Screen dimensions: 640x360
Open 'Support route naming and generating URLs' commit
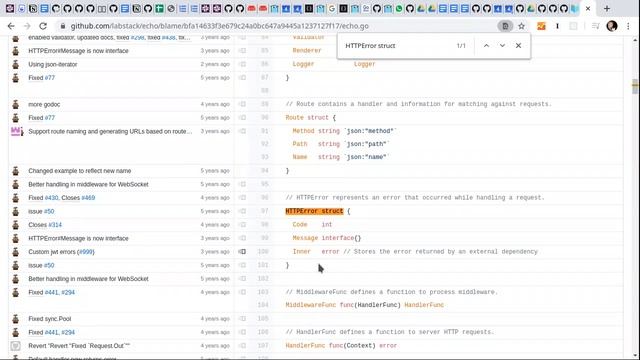point(110,131)
